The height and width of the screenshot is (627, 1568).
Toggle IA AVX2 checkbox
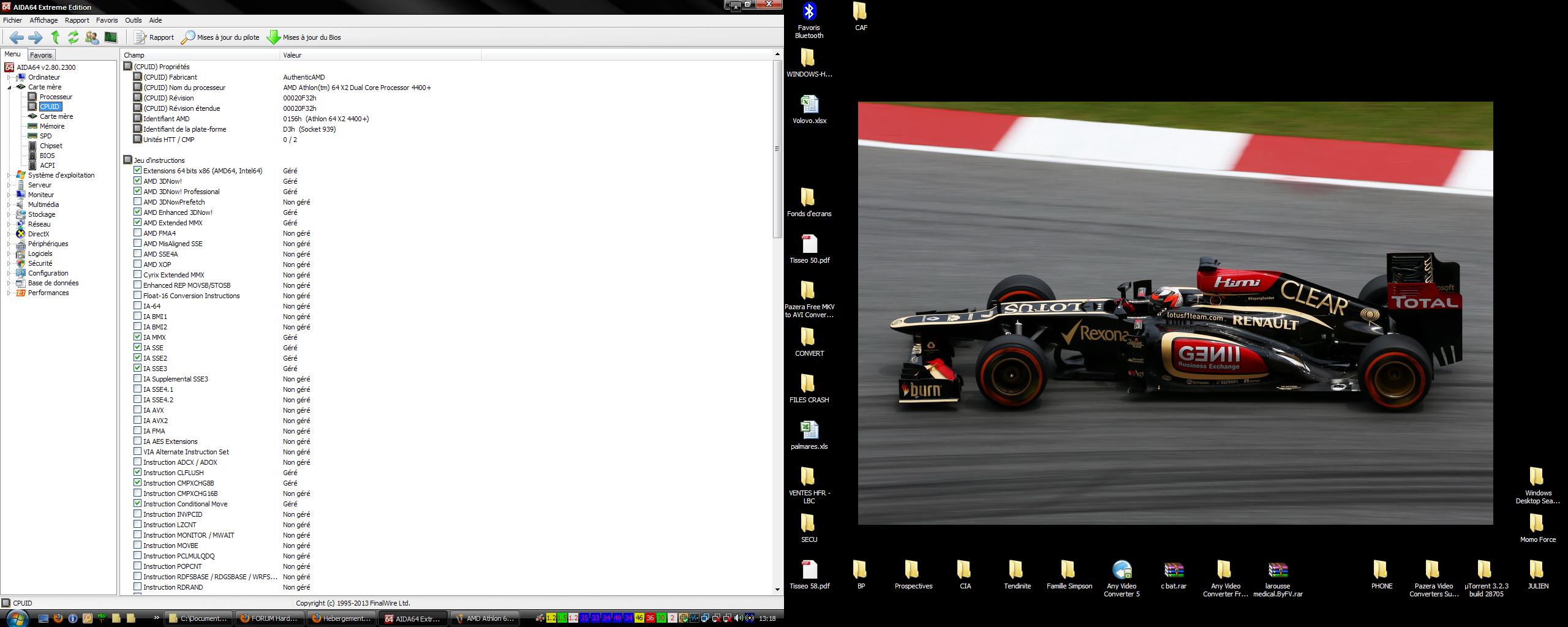pyautogui.click(x=137, y=420)
